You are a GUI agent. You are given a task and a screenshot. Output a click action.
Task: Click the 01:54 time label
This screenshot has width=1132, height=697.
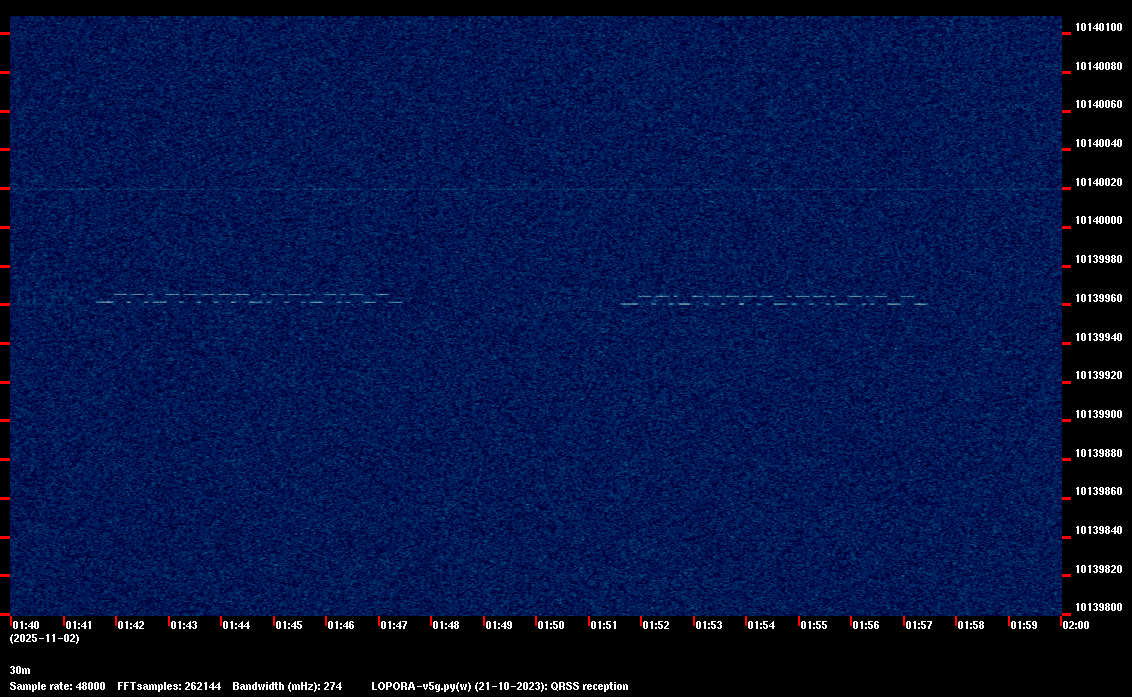[x=761, y=625]
